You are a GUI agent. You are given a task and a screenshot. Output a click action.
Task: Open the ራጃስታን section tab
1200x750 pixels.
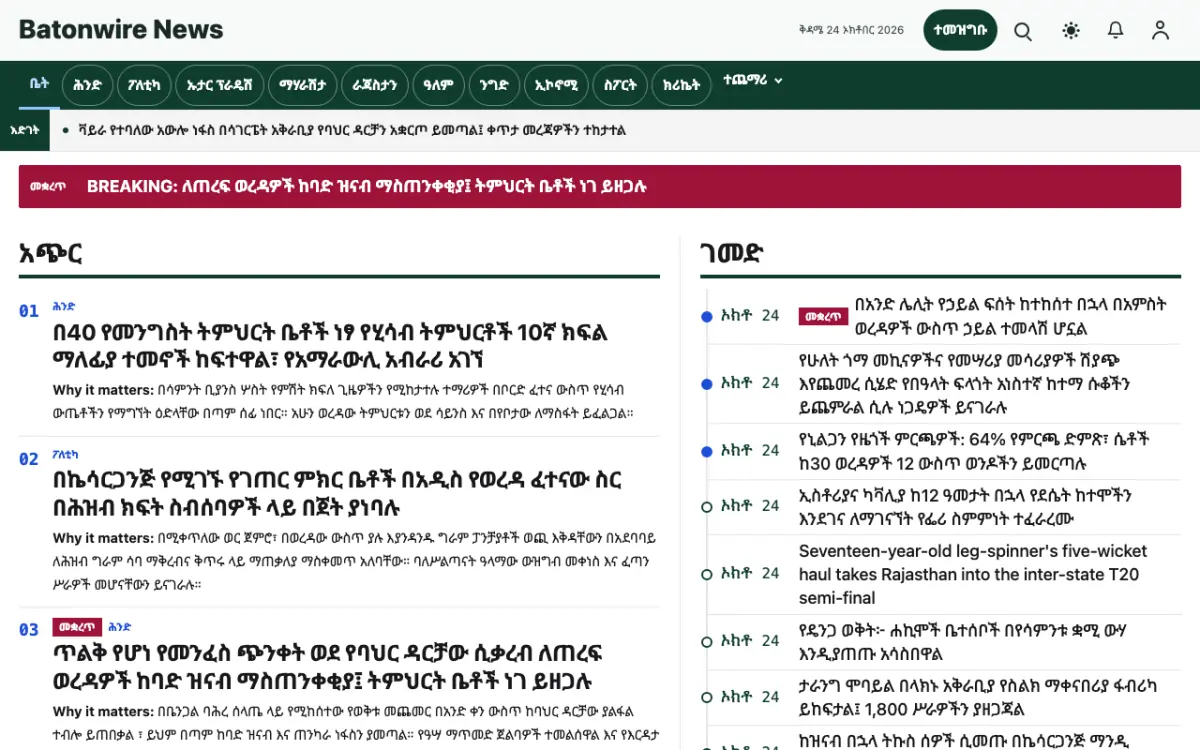click(374, 85)
